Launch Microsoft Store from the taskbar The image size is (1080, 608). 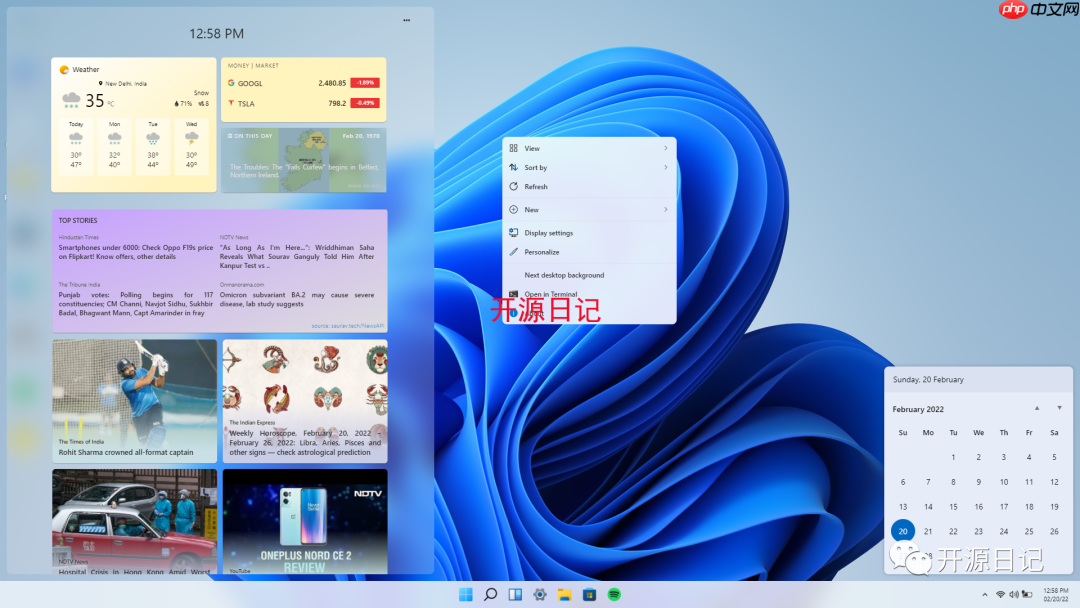tap(588, 594)
